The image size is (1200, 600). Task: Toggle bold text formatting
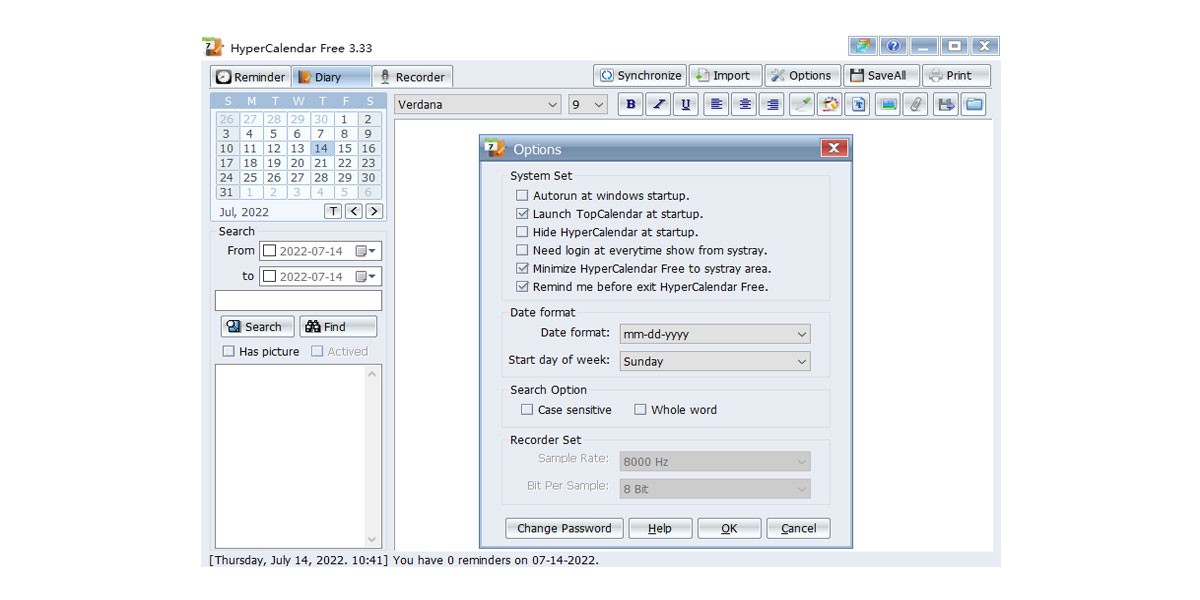(630, 104)
